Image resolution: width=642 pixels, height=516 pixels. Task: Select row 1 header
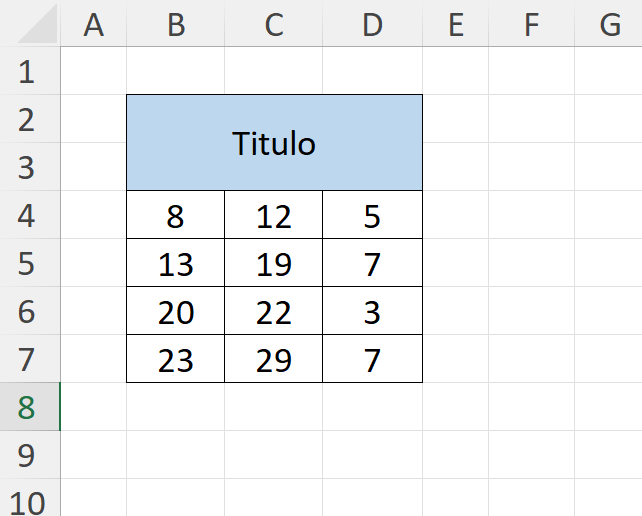click(x=27, y=72)
